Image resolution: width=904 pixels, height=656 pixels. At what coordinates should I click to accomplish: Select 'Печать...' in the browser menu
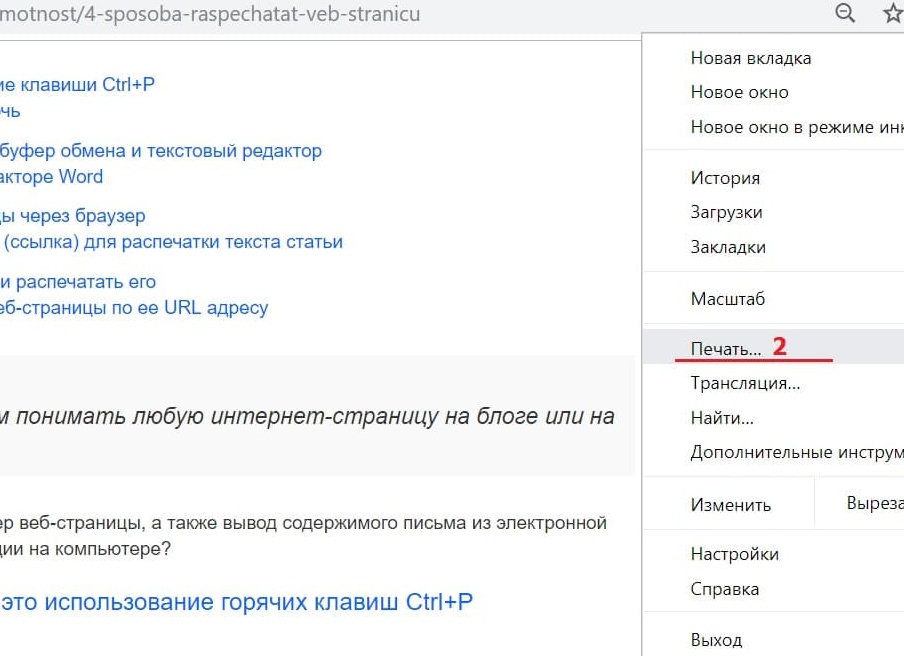[773, 346]
